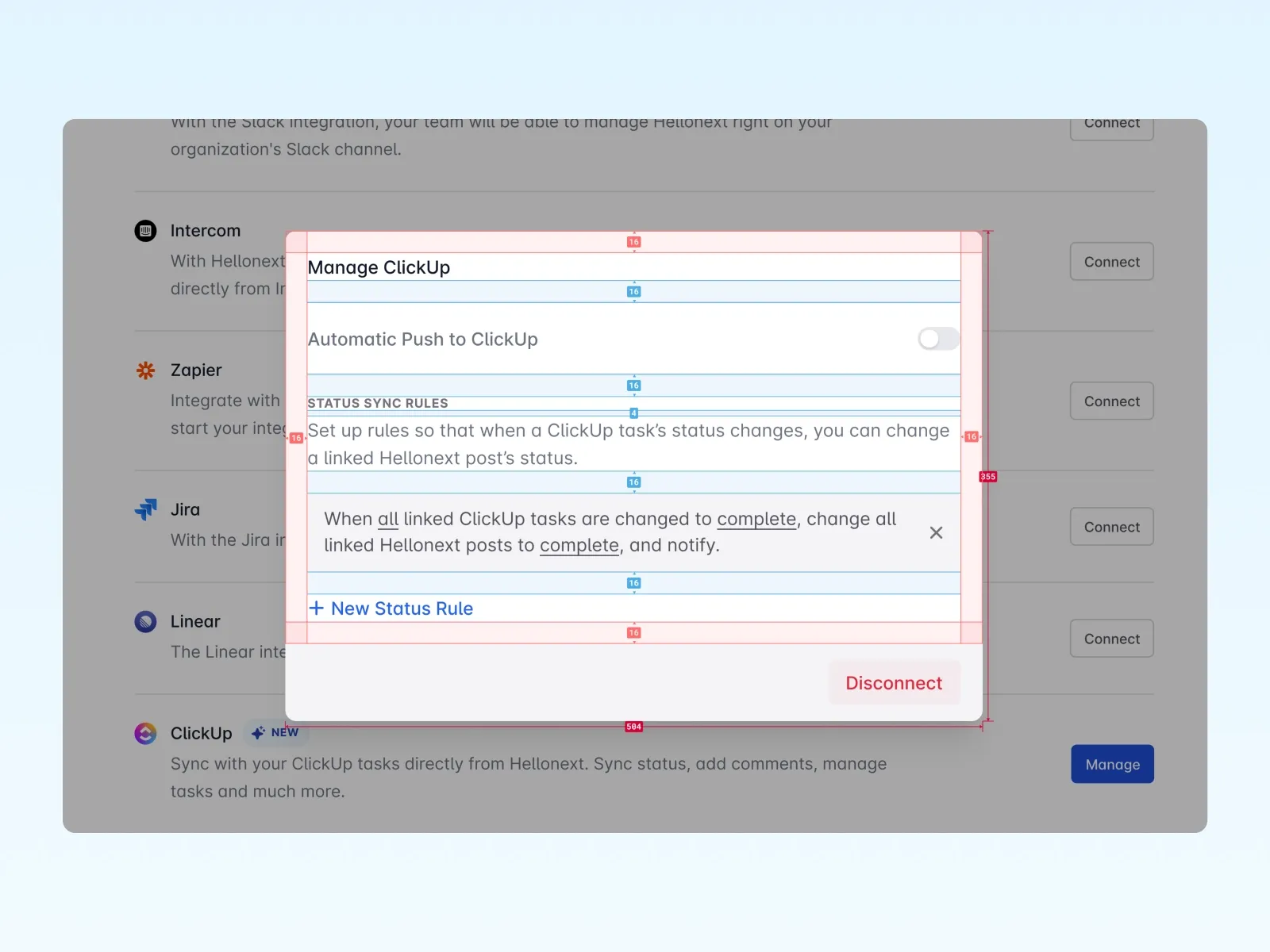The height and width of the screenshot is (952, 1270).
Task: Connect the Zapier integration
Action: point(1111,401)
